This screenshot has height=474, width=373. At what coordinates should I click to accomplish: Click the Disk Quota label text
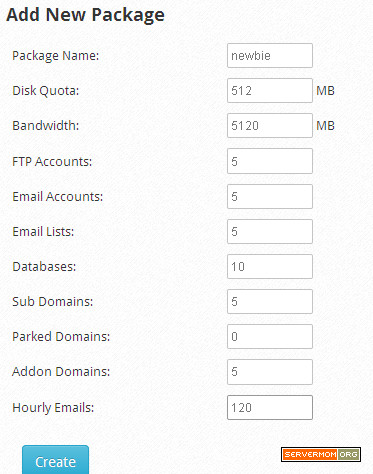(x=46, y=91)
